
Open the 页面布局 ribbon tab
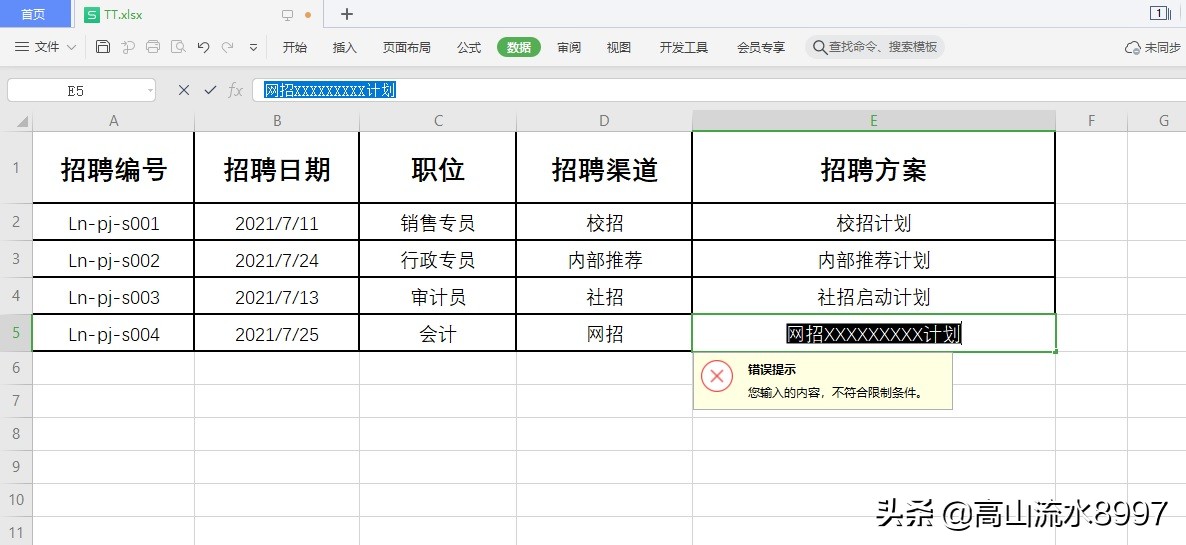406,47
